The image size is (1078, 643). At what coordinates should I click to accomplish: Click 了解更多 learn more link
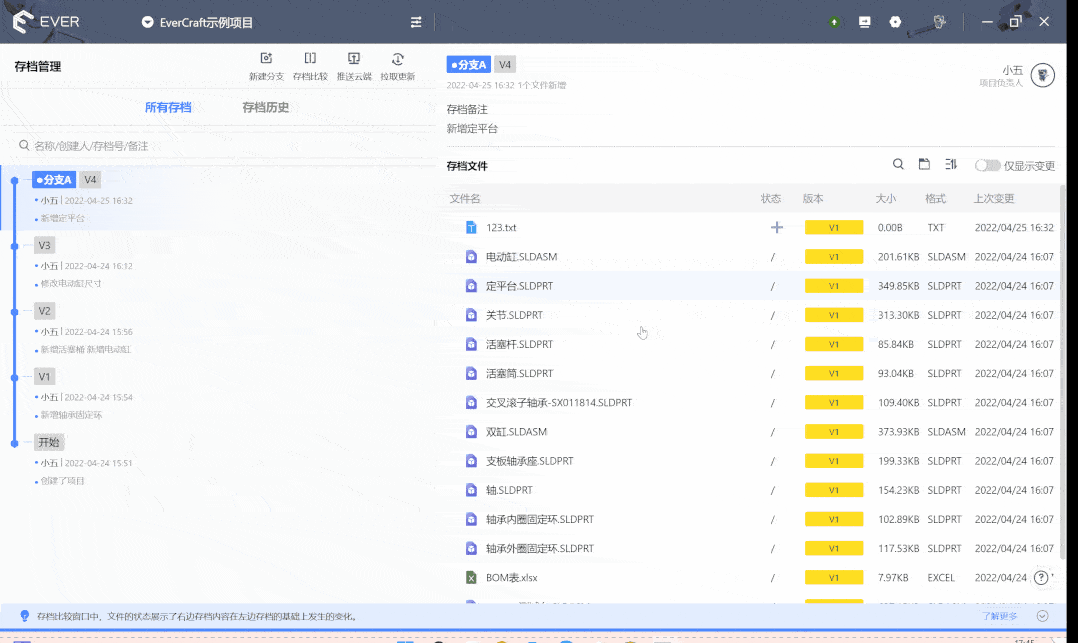(1000, 616)
